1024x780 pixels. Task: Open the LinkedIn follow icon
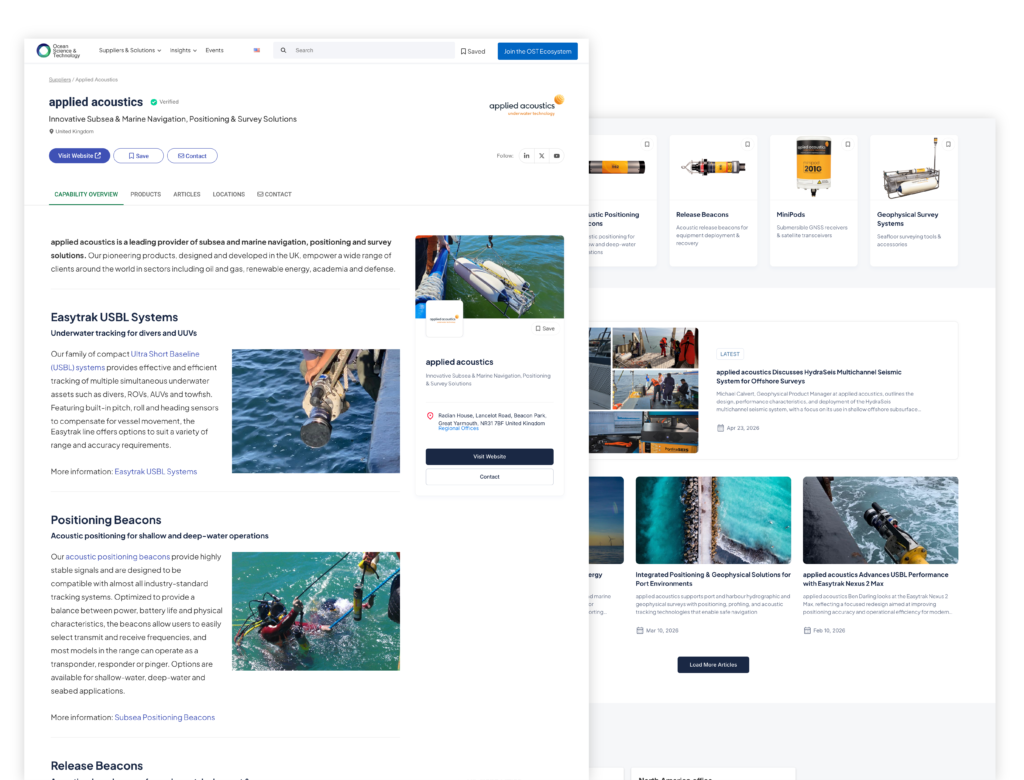pyautogui.click(x=526, y=155)
